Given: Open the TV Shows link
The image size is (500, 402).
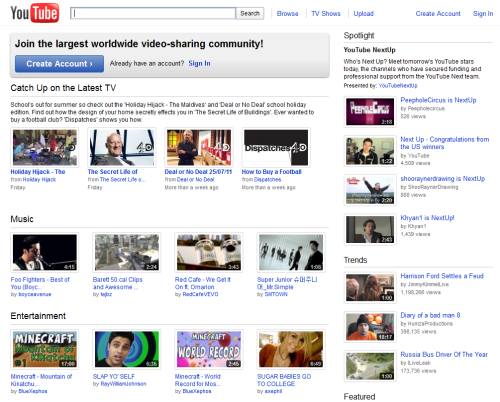Looking at the screenshot, I should pos(326,14).
